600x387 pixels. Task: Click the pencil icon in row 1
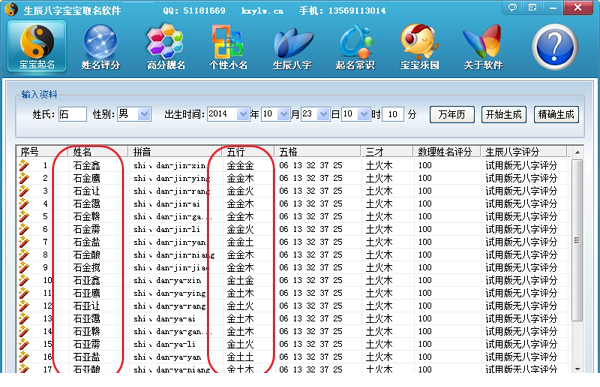(x=24, y=165)
